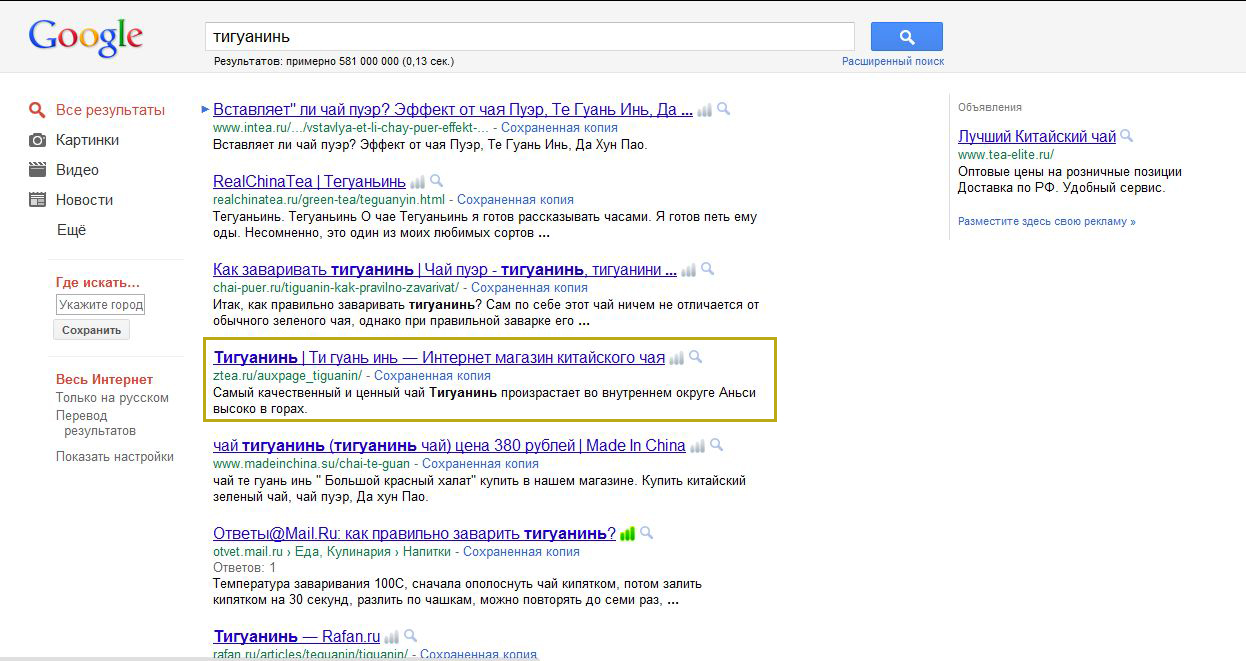The height and width of the screenshot is (661, 1246).
Task: Click rating bars icon on intea.ru result
Action: tap(704, 110)
